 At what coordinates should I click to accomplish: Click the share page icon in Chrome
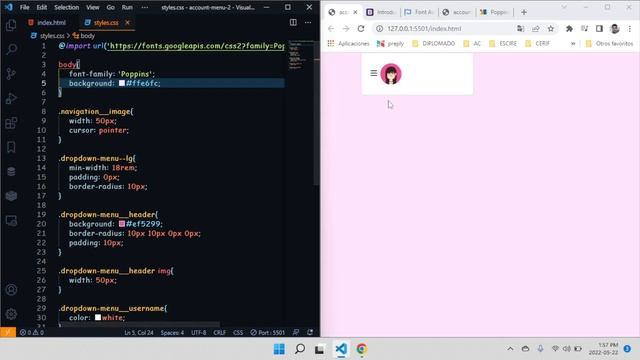click(x=536, y=29)
